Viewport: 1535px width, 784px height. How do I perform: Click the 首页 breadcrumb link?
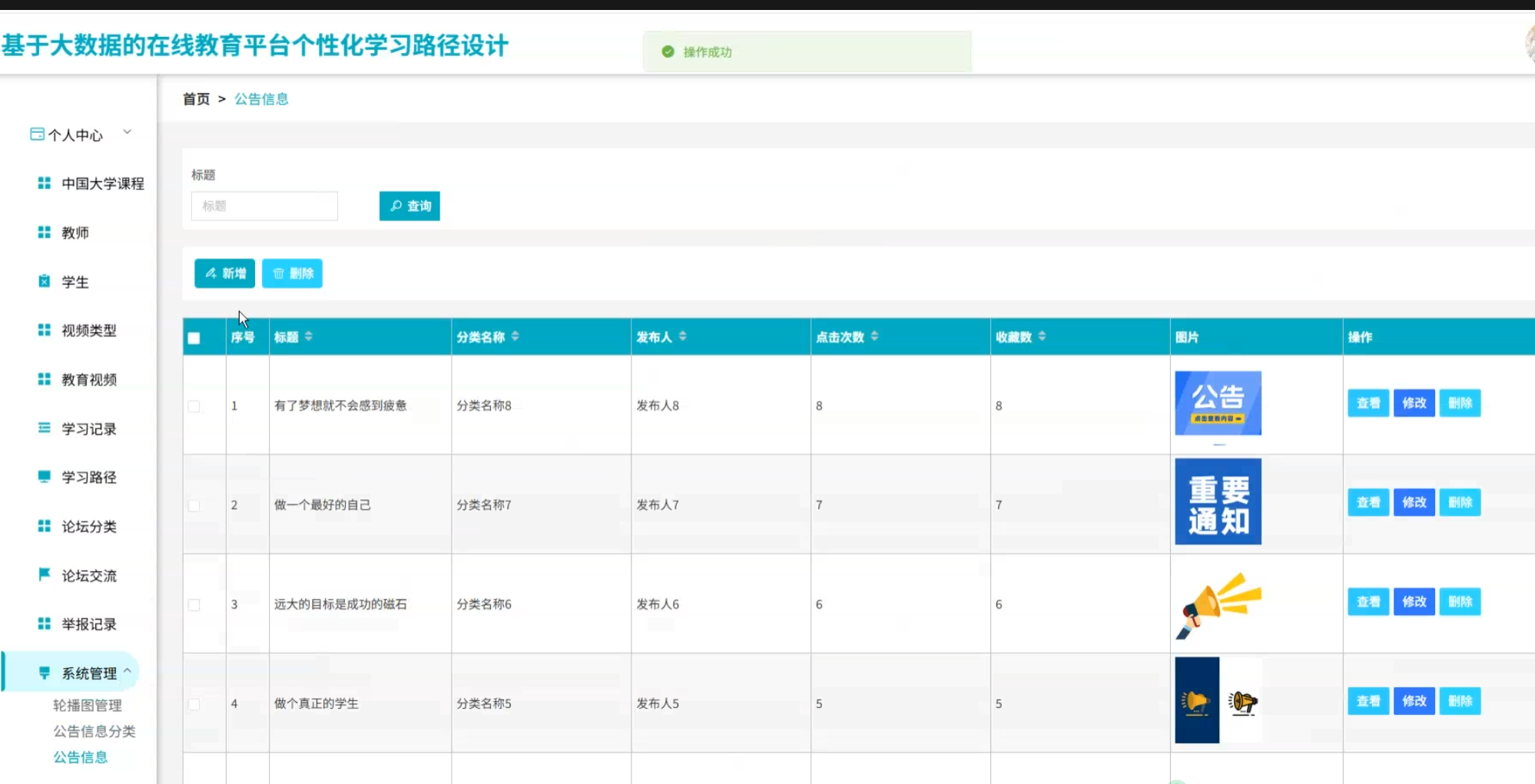196,99
